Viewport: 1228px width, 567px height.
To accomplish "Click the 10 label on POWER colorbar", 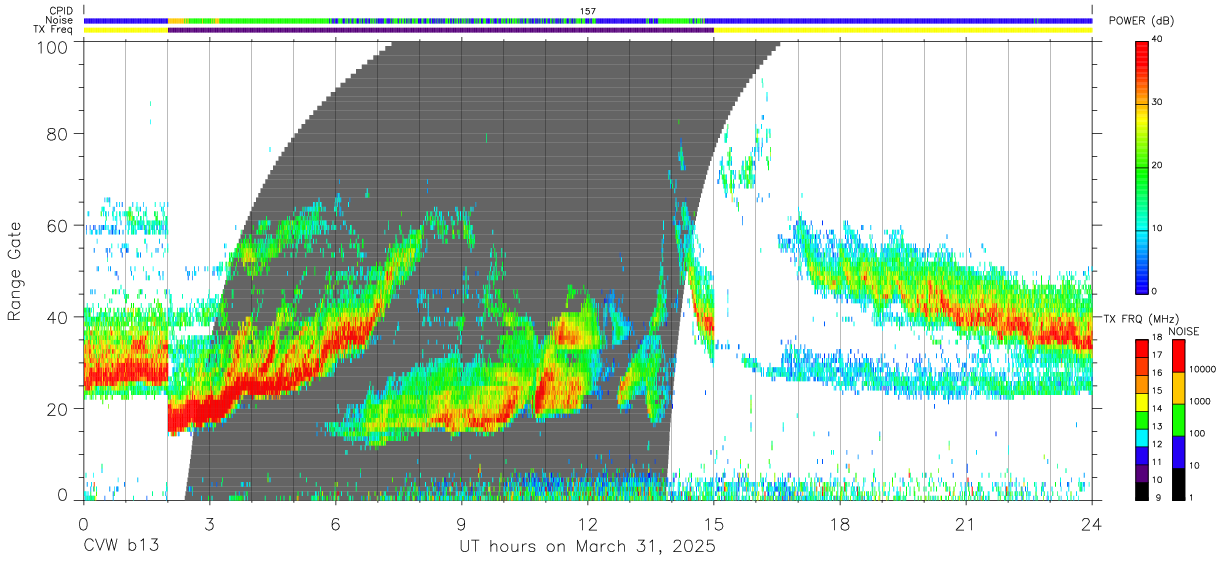I will [1159, 228].
